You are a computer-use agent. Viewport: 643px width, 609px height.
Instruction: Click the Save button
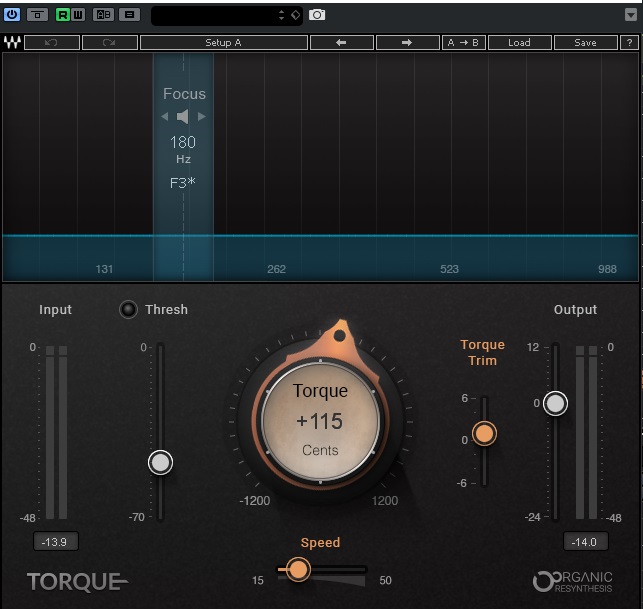585,43
